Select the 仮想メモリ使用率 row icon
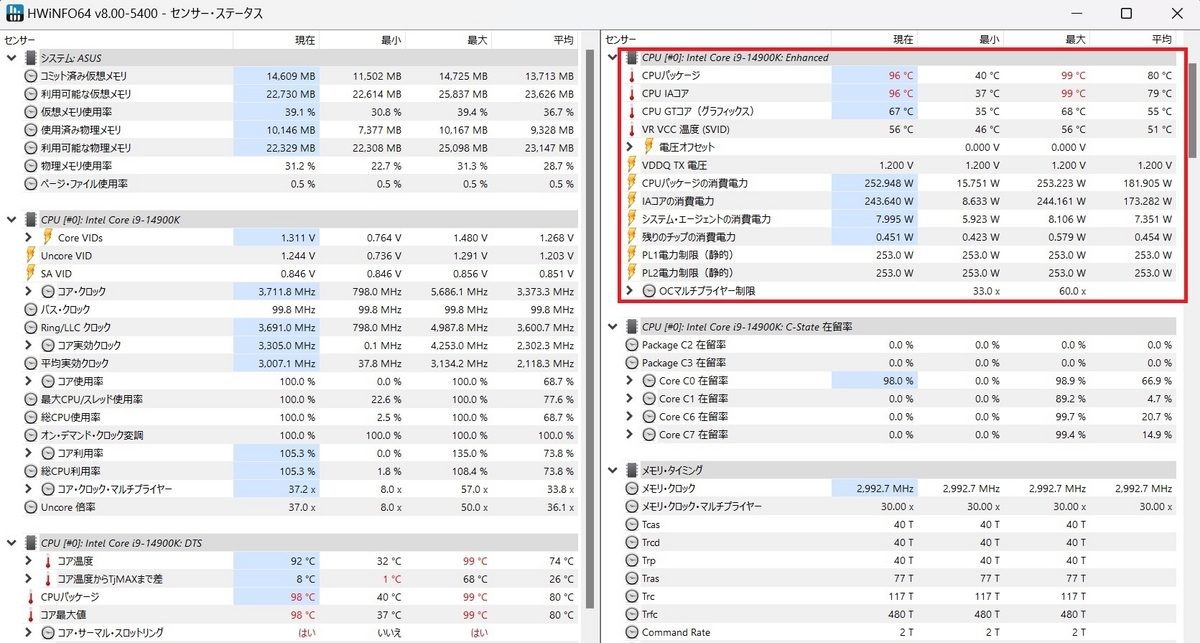 31,112
